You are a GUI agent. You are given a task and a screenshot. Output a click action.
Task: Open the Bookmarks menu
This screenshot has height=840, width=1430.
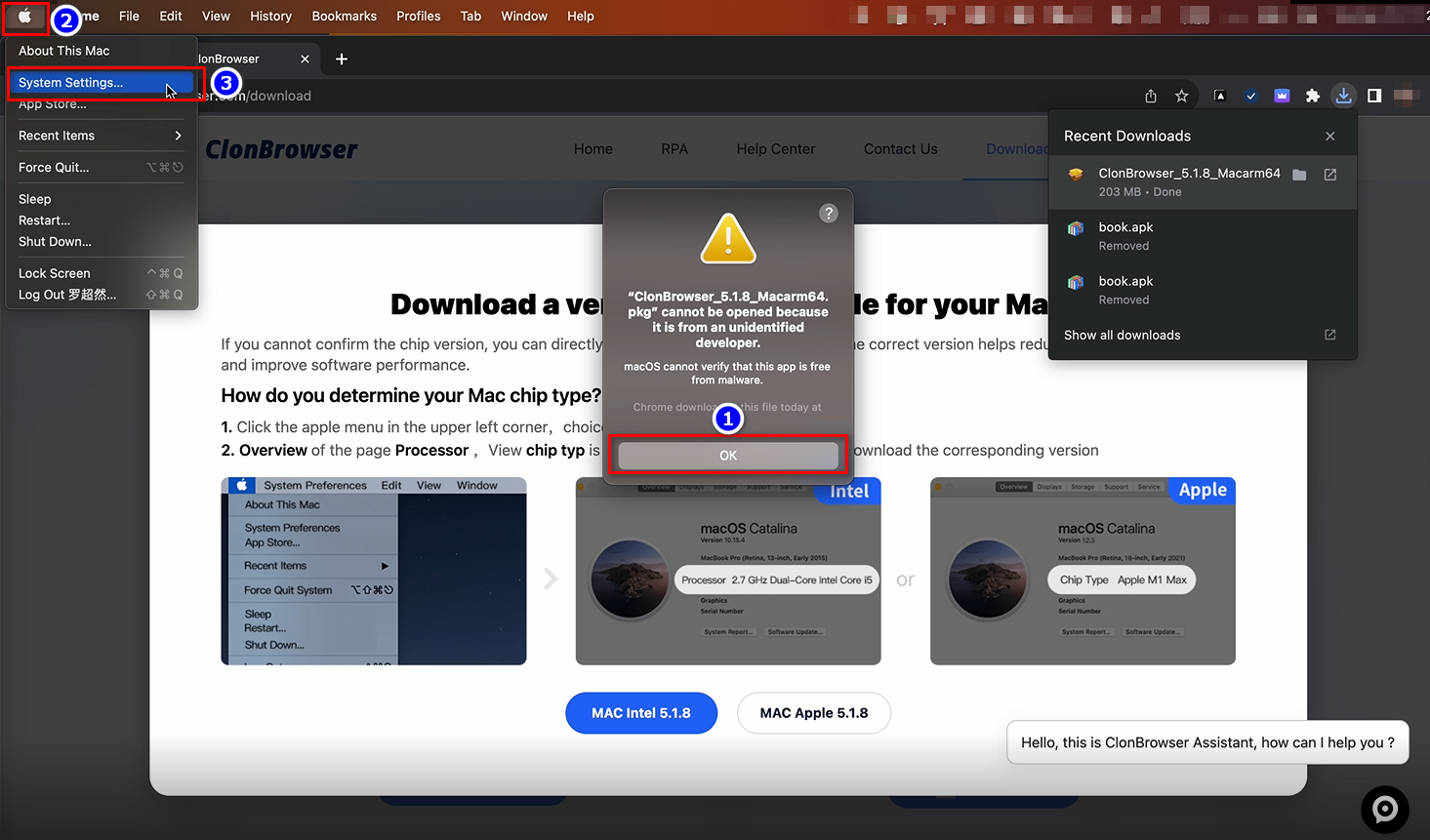344,17
